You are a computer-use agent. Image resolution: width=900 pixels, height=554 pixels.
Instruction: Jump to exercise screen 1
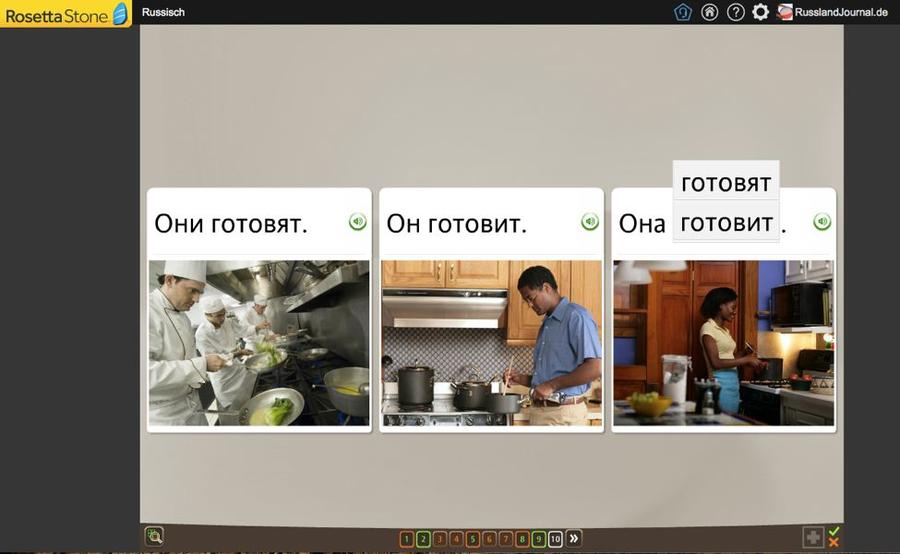pos(406,539)
